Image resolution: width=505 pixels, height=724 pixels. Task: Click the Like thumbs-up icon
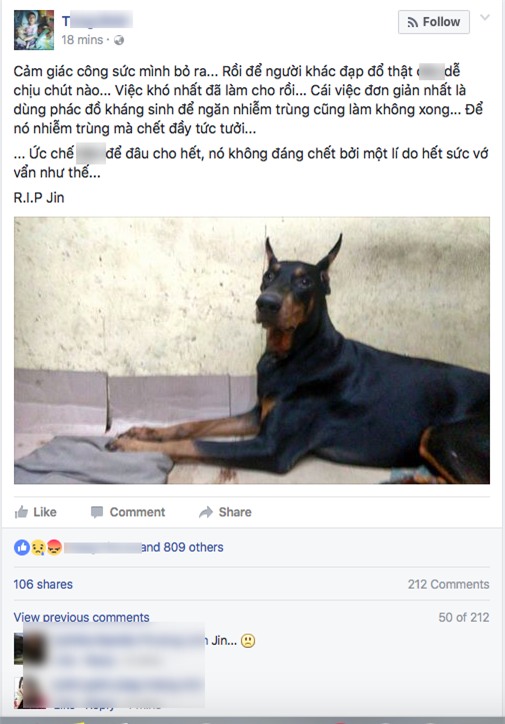(21, 512)
